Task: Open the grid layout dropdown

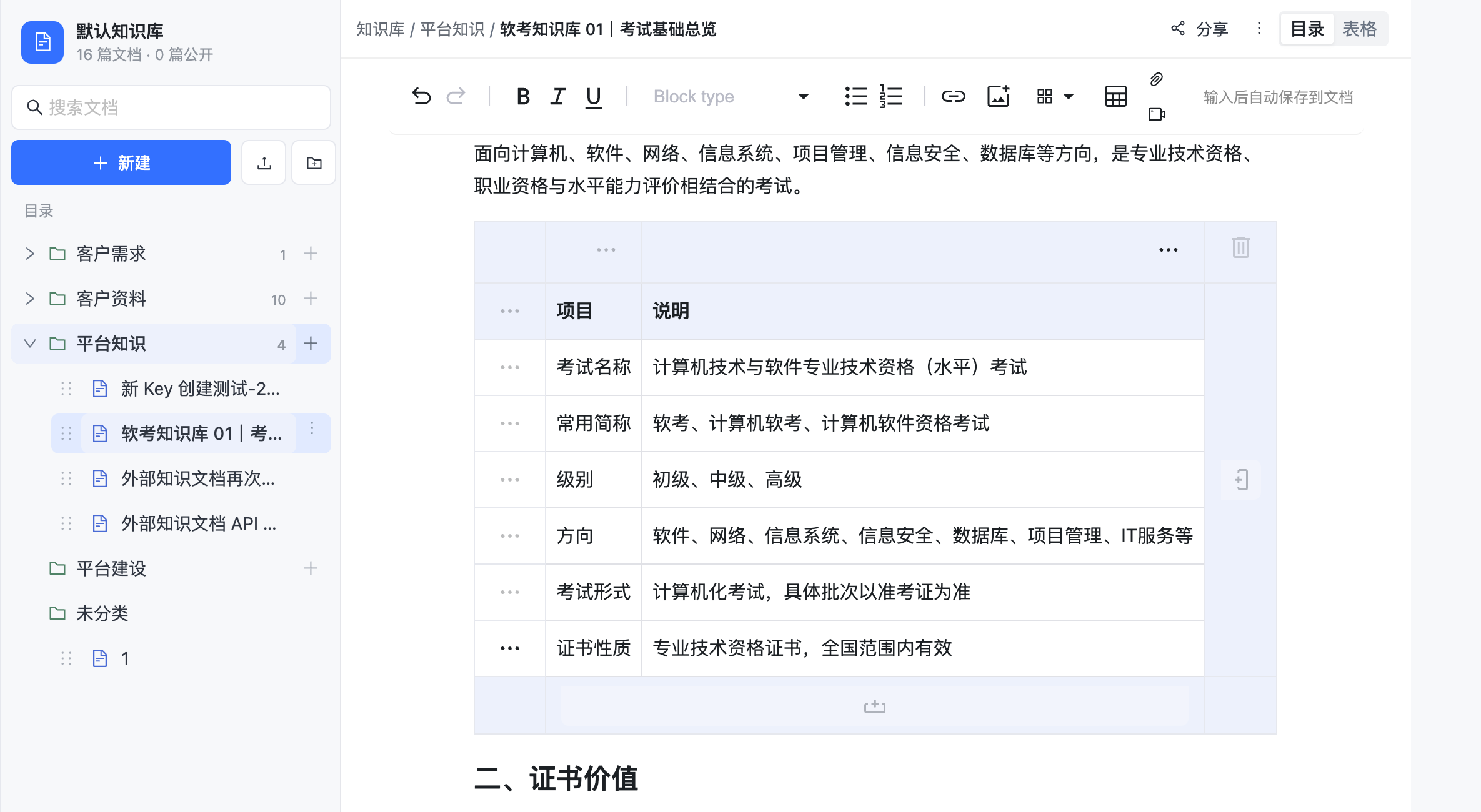Action: click(1055, 96)
